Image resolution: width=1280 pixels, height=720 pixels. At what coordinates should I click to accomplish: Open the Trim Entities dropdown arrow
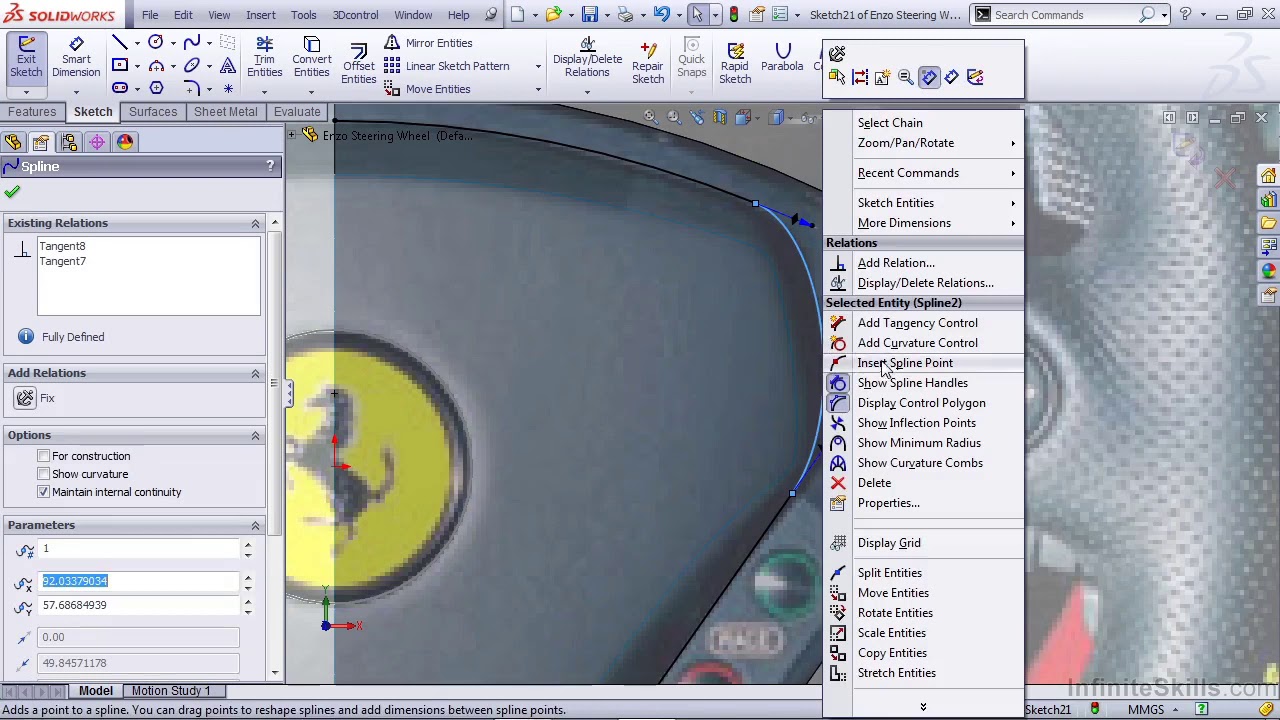264,90
